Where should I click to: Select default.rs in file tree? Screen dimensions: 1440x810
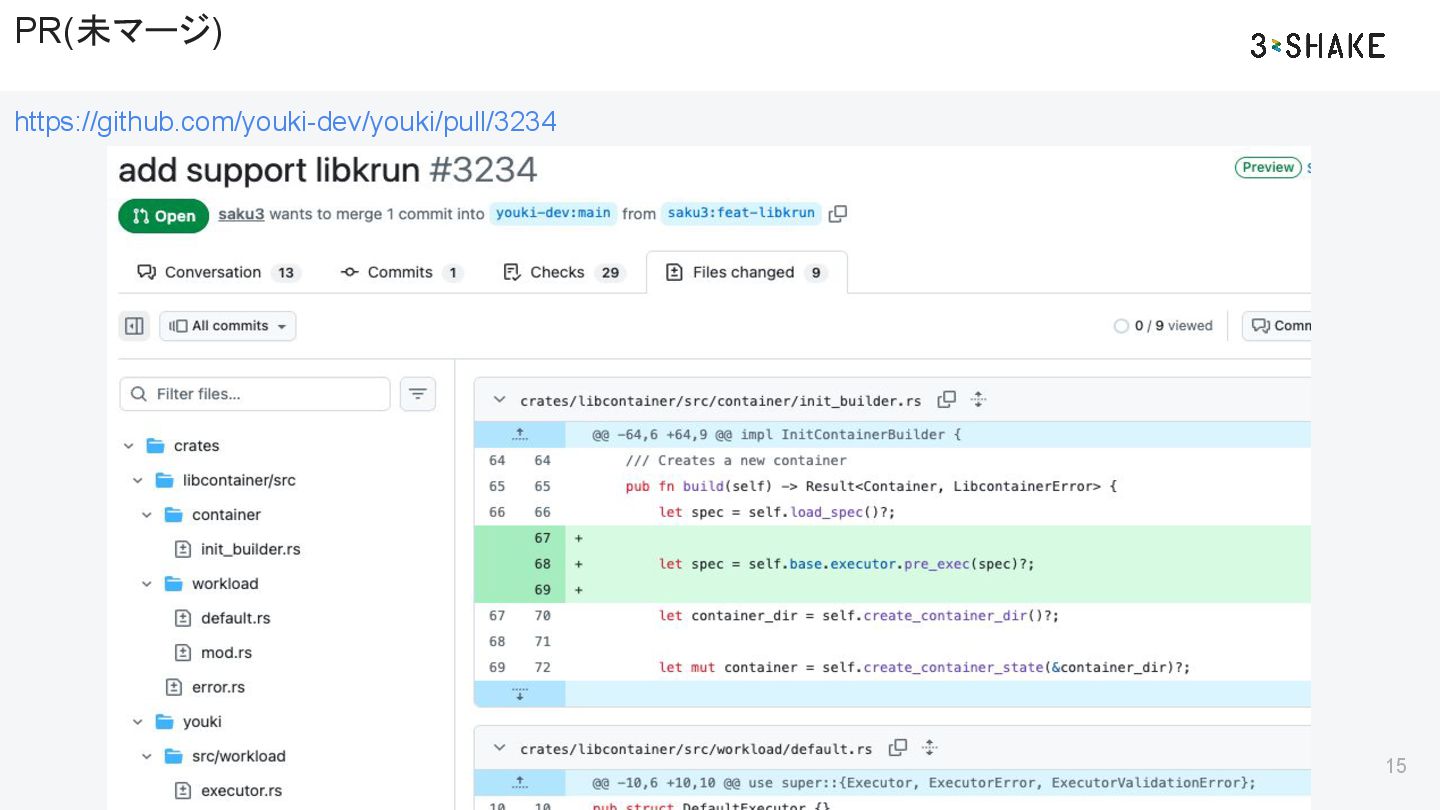(235, 618)
